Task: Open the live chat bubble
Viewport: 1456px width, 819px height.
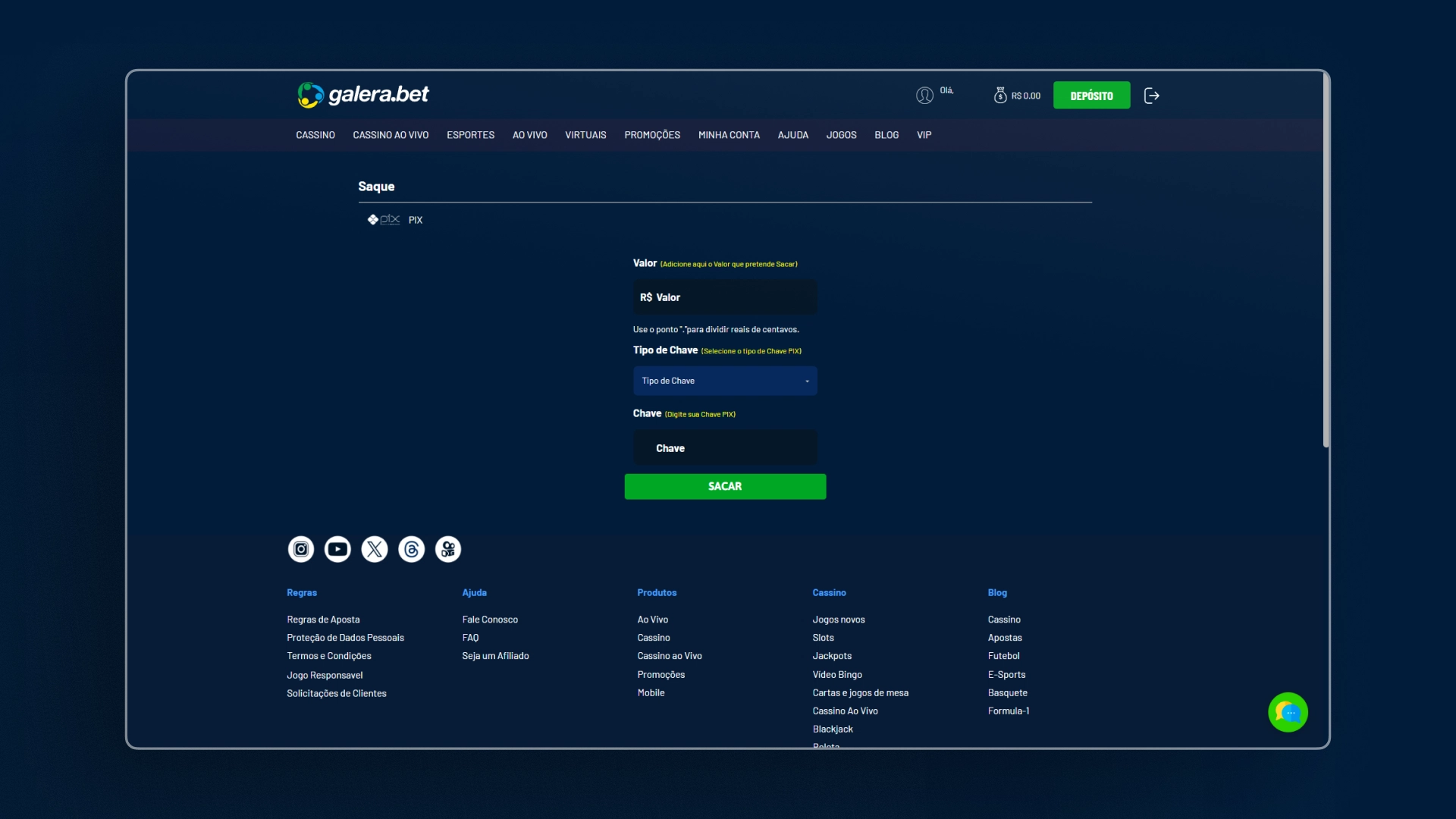Action: pyautogui.click(x=1288, y=712)
